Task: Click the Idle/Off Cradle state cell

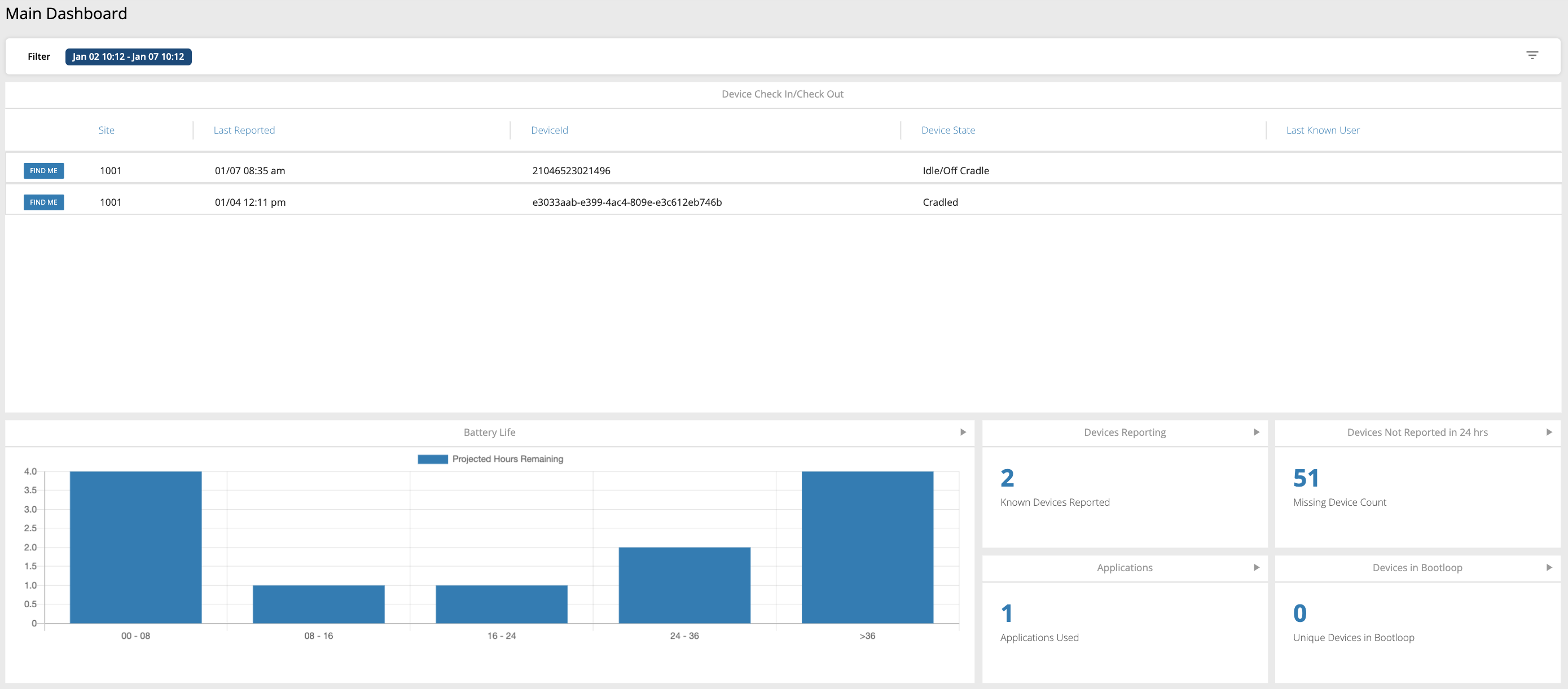Action: (x=956, y=171)
